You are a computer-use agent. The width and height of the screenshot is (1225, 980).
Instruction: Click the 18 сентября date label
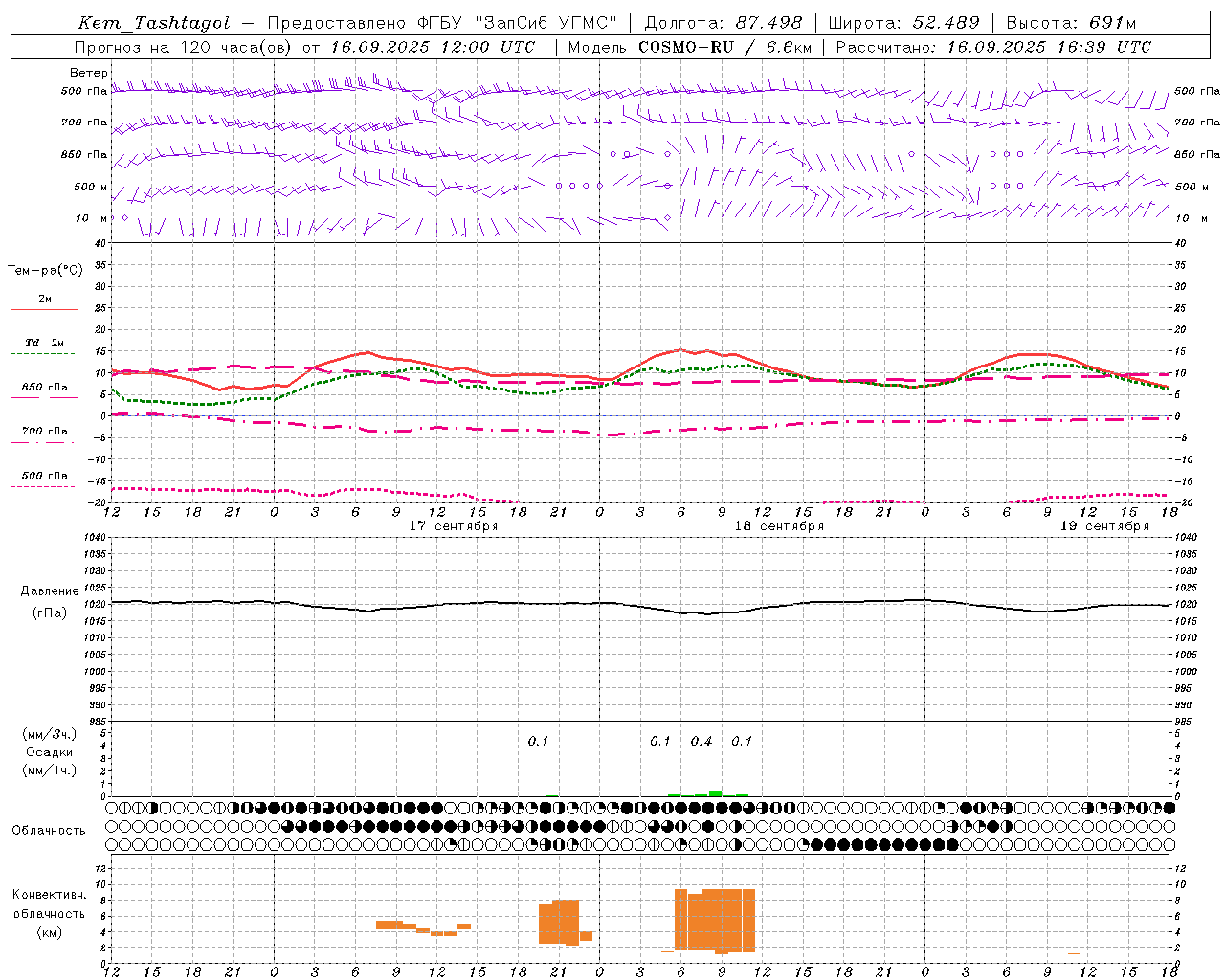tap(779, 526)
